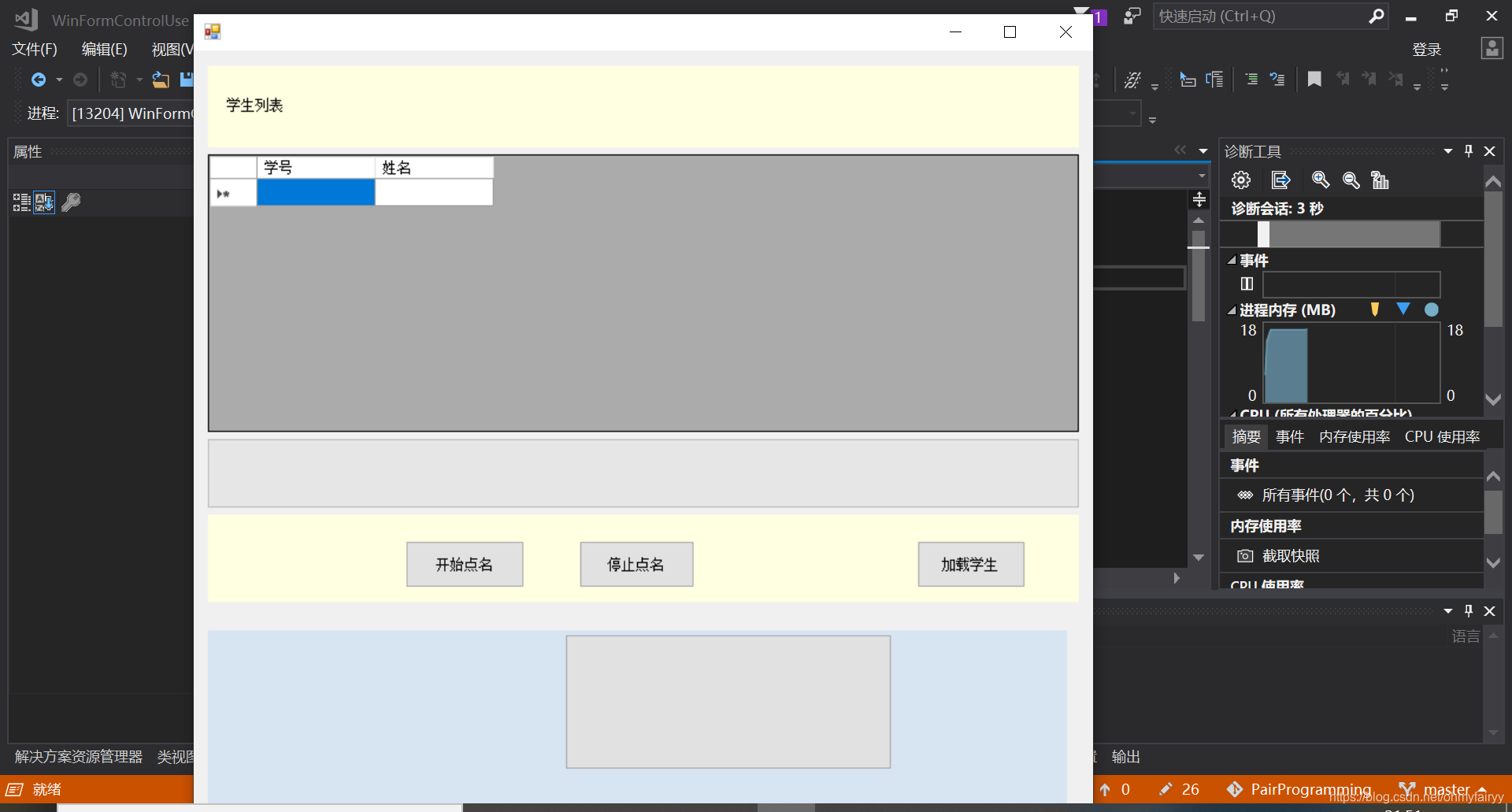Select alphabetical sort in Properties panel
This screenshot has height=812, width=1512.
[44, 202]
